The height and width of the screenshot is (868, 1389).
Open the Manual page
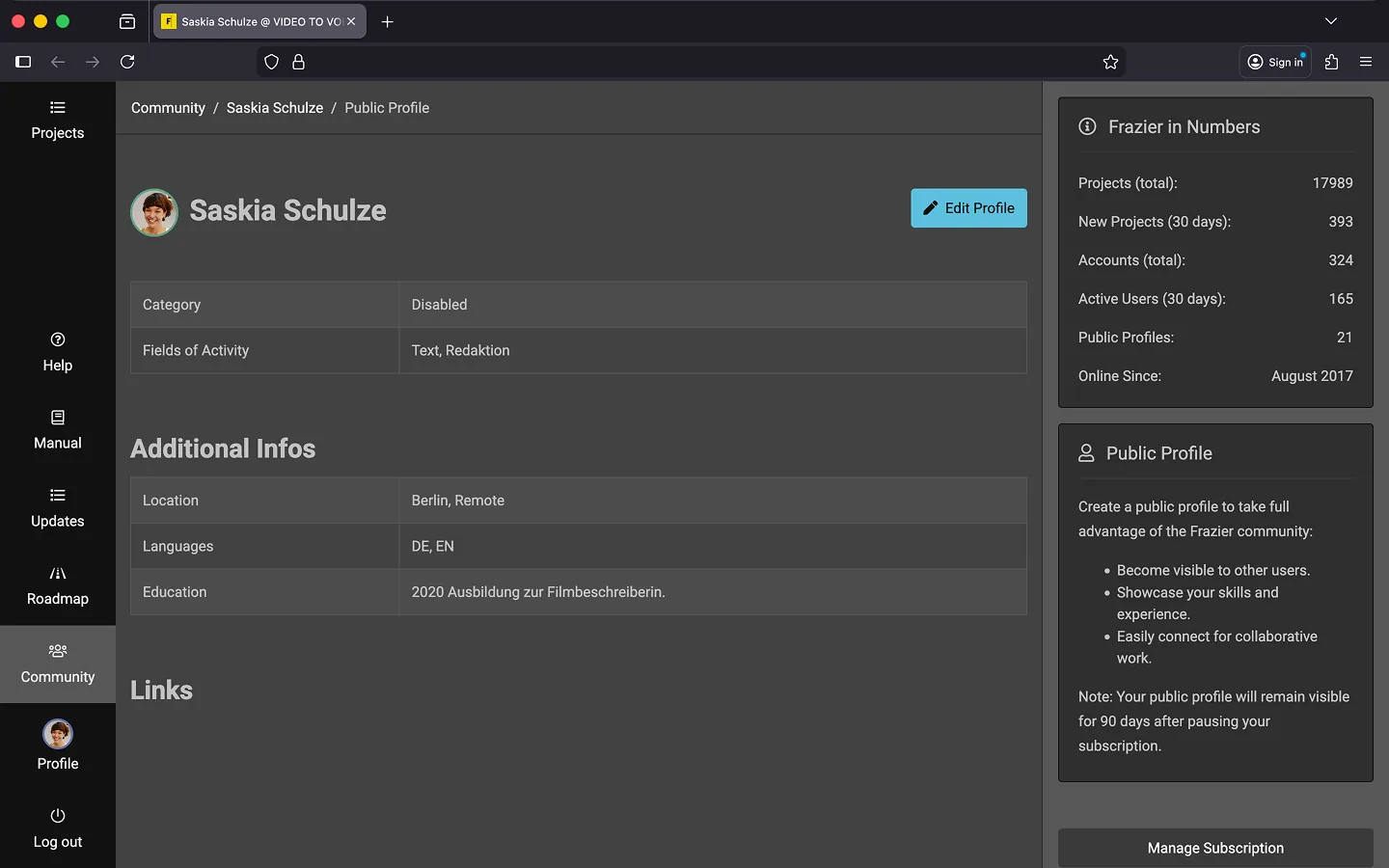[x=57, y=430]
